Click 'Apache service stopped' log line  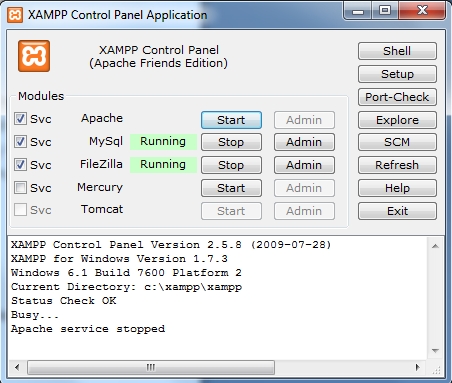(x=88, y=329)
